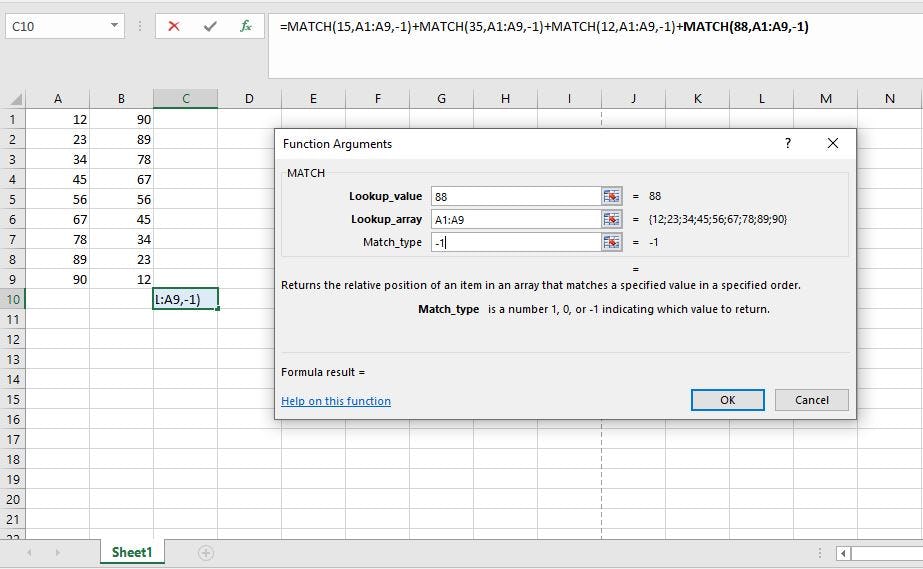Select all cells via corner triangle
The height and width of the screenshot is (569, 923).
click(16, 99)
